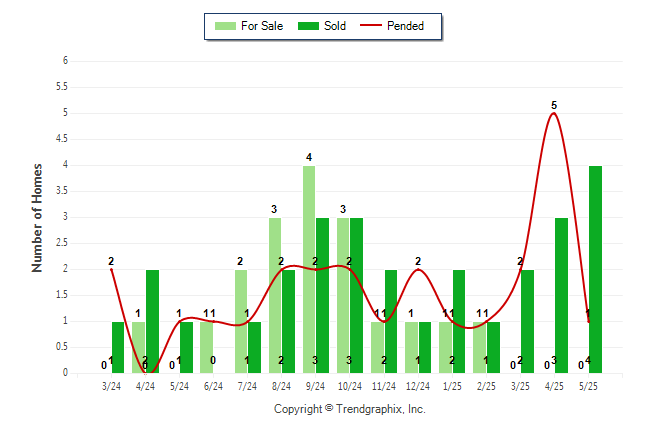Click the 9/24 For Sale bar

click(x=309, y=270)
